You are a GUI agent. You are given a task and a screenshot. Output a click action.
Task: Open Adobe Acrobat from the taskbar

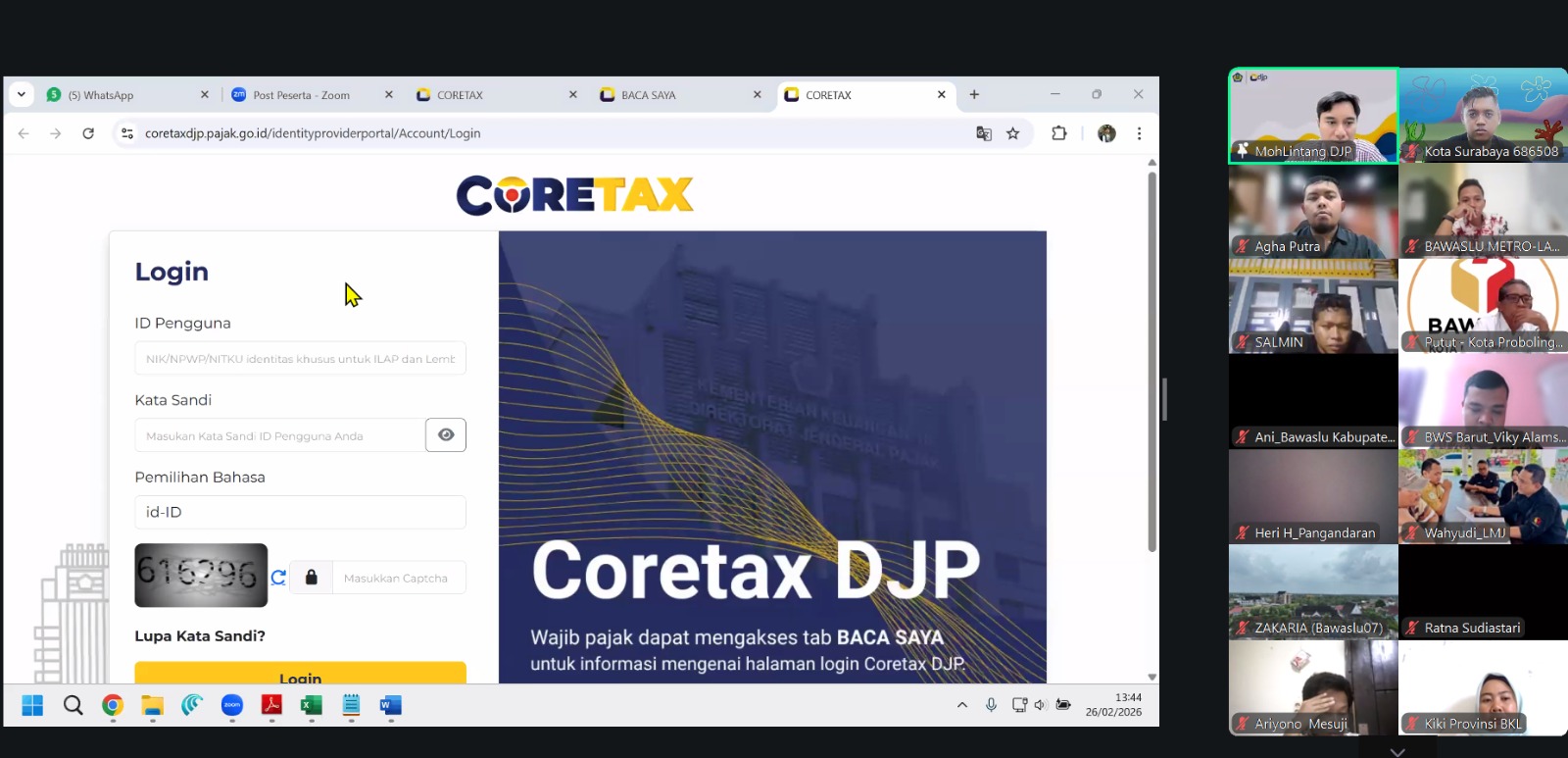click(271, 705)
